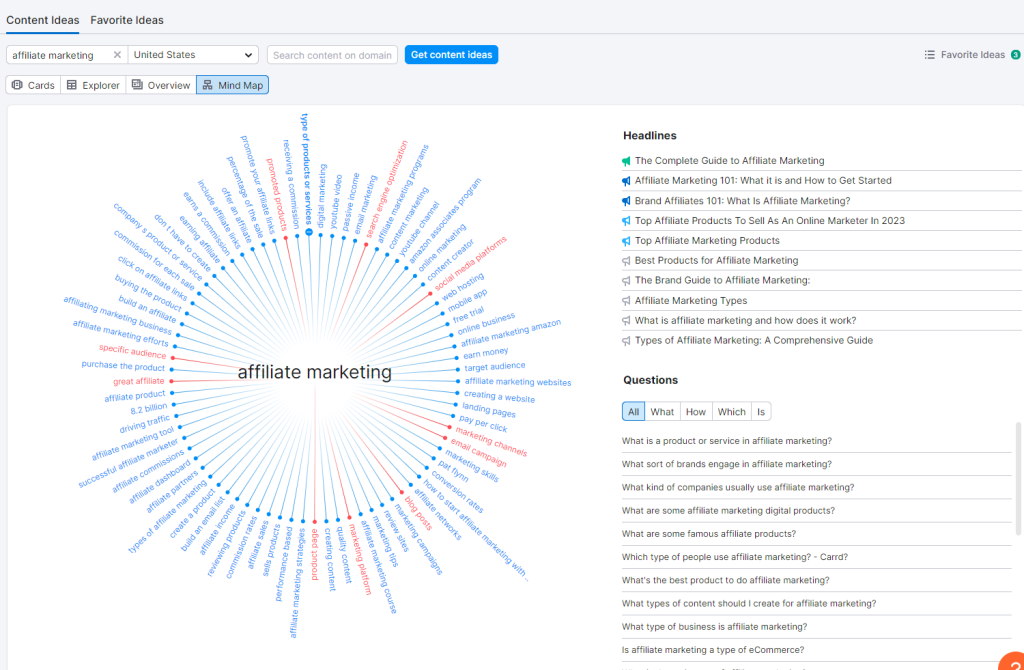Open headline Top Affiliate Marketing Products
This screenshot has height=670, width=1024.
coord(707,241)
